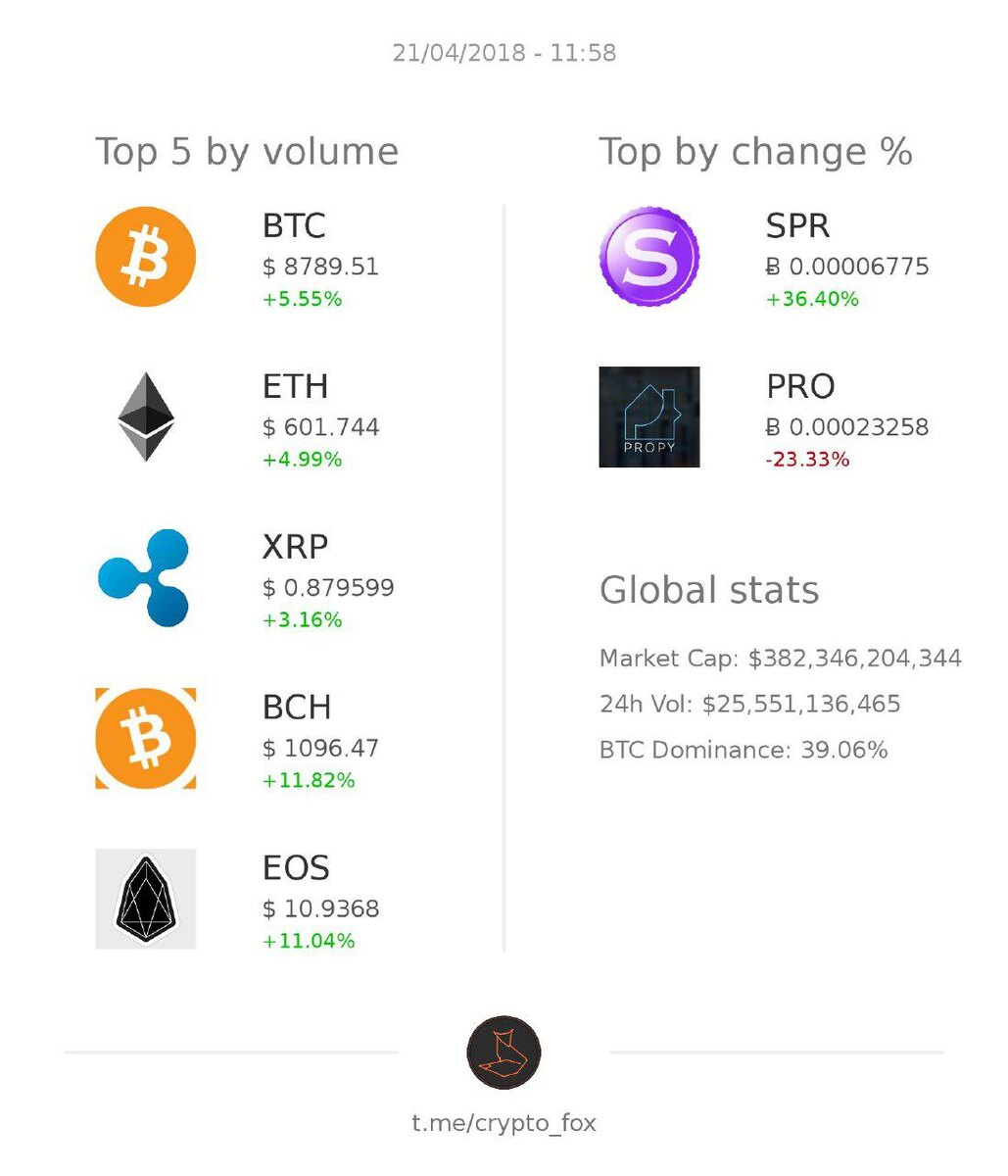The width and height of the screenshot is (1008, 1176).
Task: Open the black EOS logo
Action: (145, 899)
